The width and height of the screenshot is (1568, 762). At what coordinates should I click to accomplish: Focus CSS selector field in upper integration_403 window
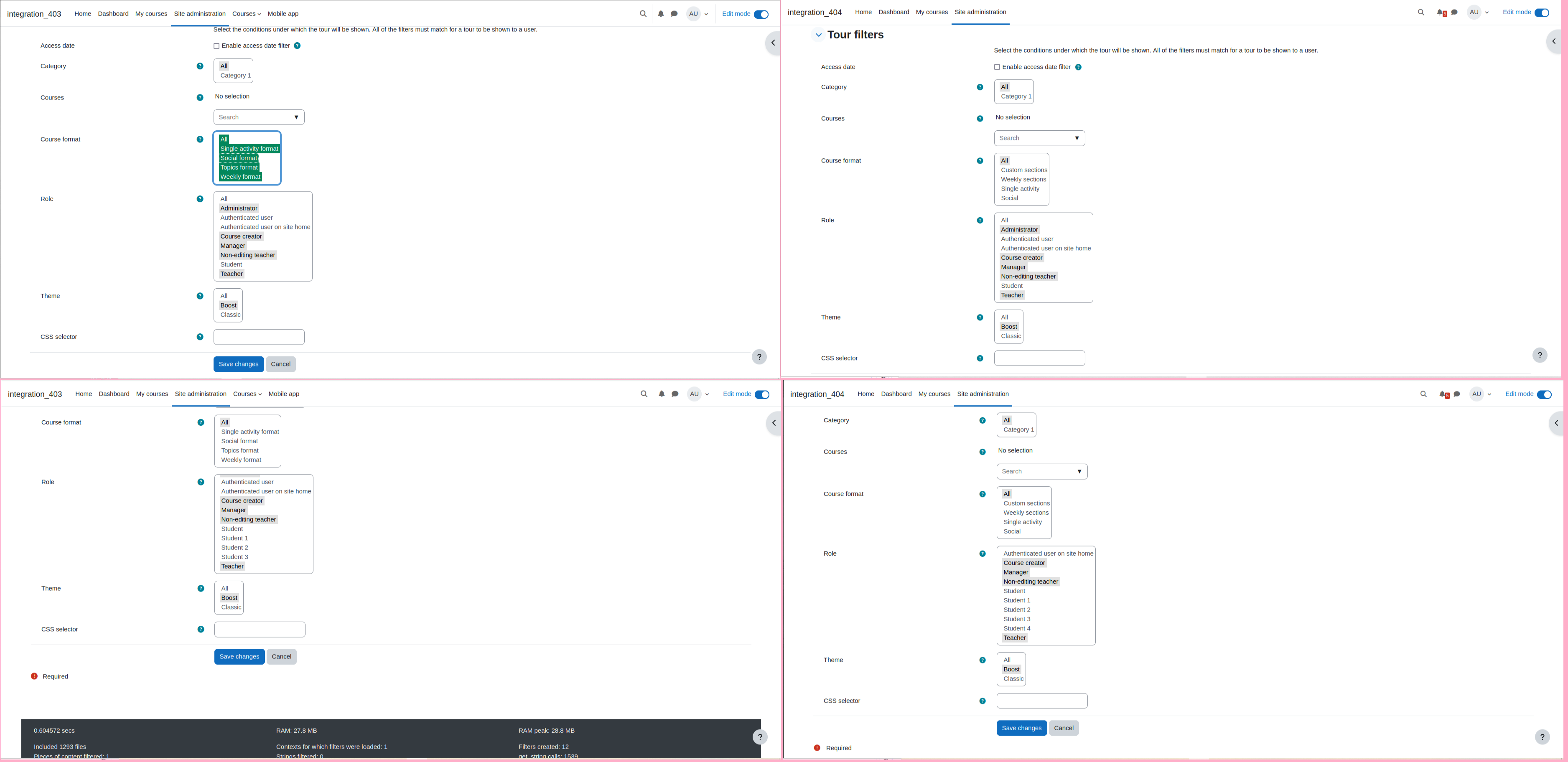pyautogui.click(x=259, y=337)
